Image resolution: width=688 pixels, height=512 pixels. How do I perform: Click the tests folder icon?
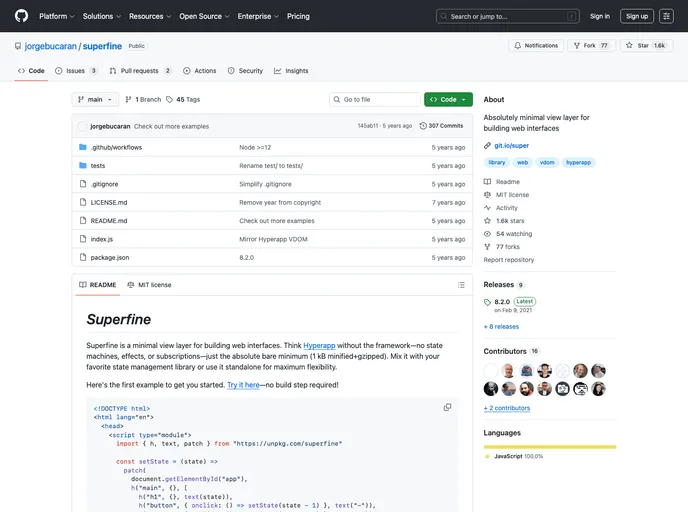pyautogui.click(x=82, y=165)
